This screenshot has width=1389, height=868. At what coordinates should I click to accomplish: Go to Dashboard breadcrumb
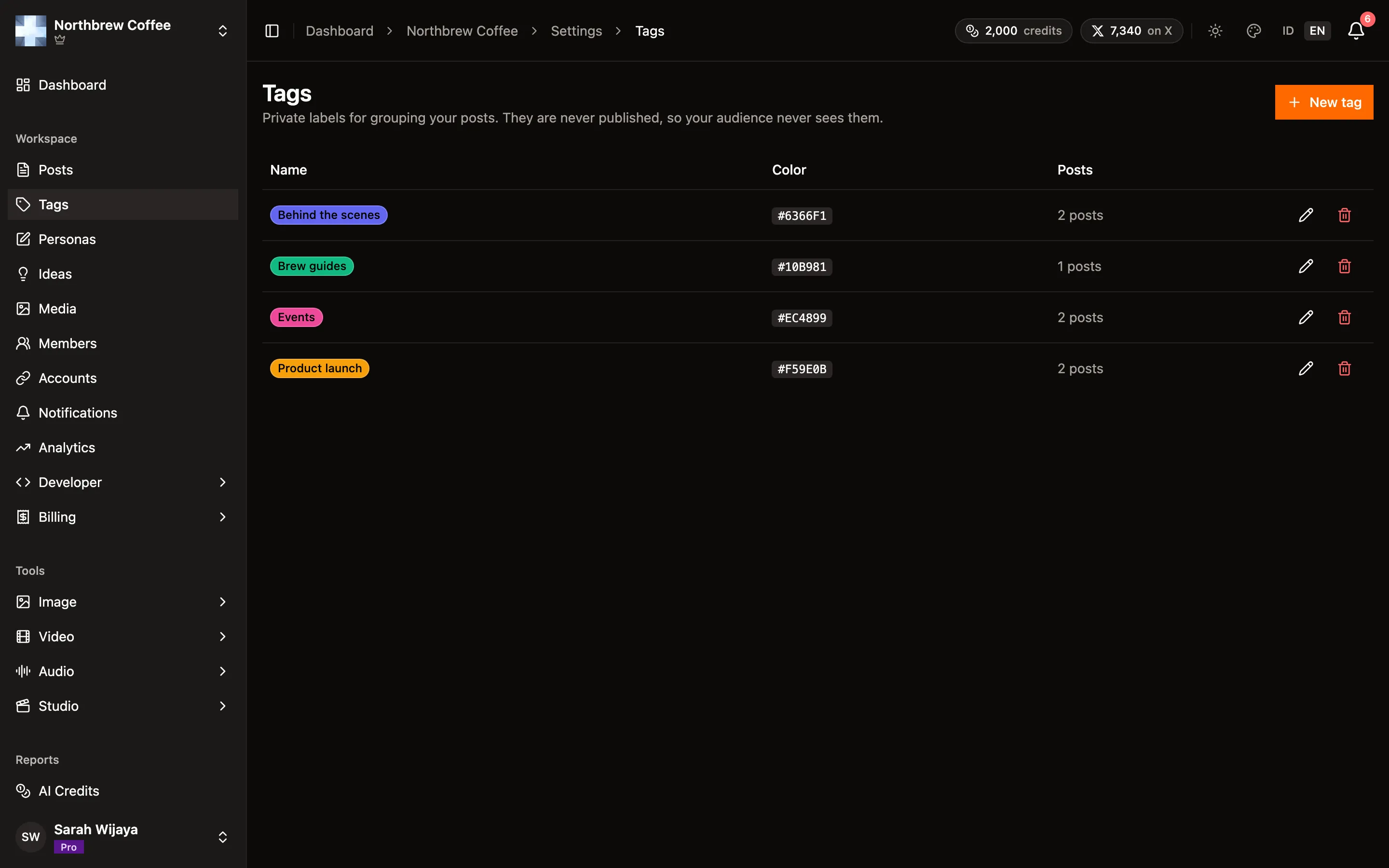(x=339, y=31)
